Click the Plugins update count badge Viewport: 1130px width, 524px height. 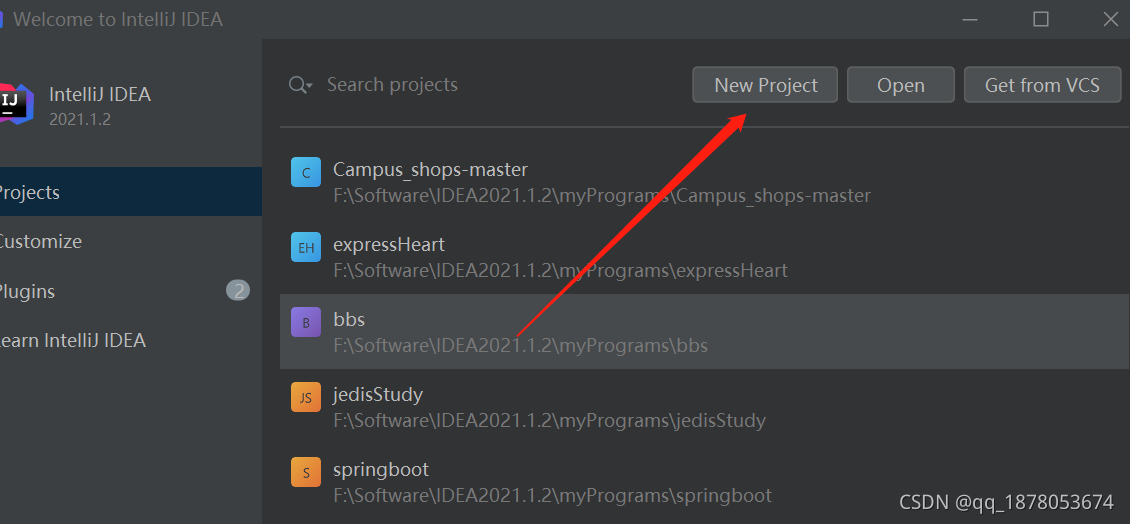[x=238, y=291]
